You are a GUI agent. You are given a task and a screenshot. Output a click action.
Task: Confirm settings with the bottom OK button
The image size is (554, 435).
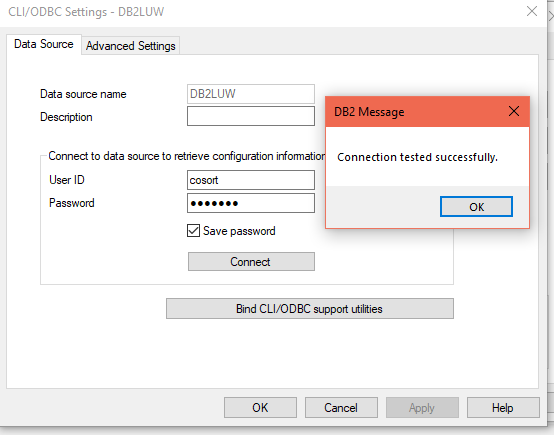pyautogui.click(x=260, y=408)
